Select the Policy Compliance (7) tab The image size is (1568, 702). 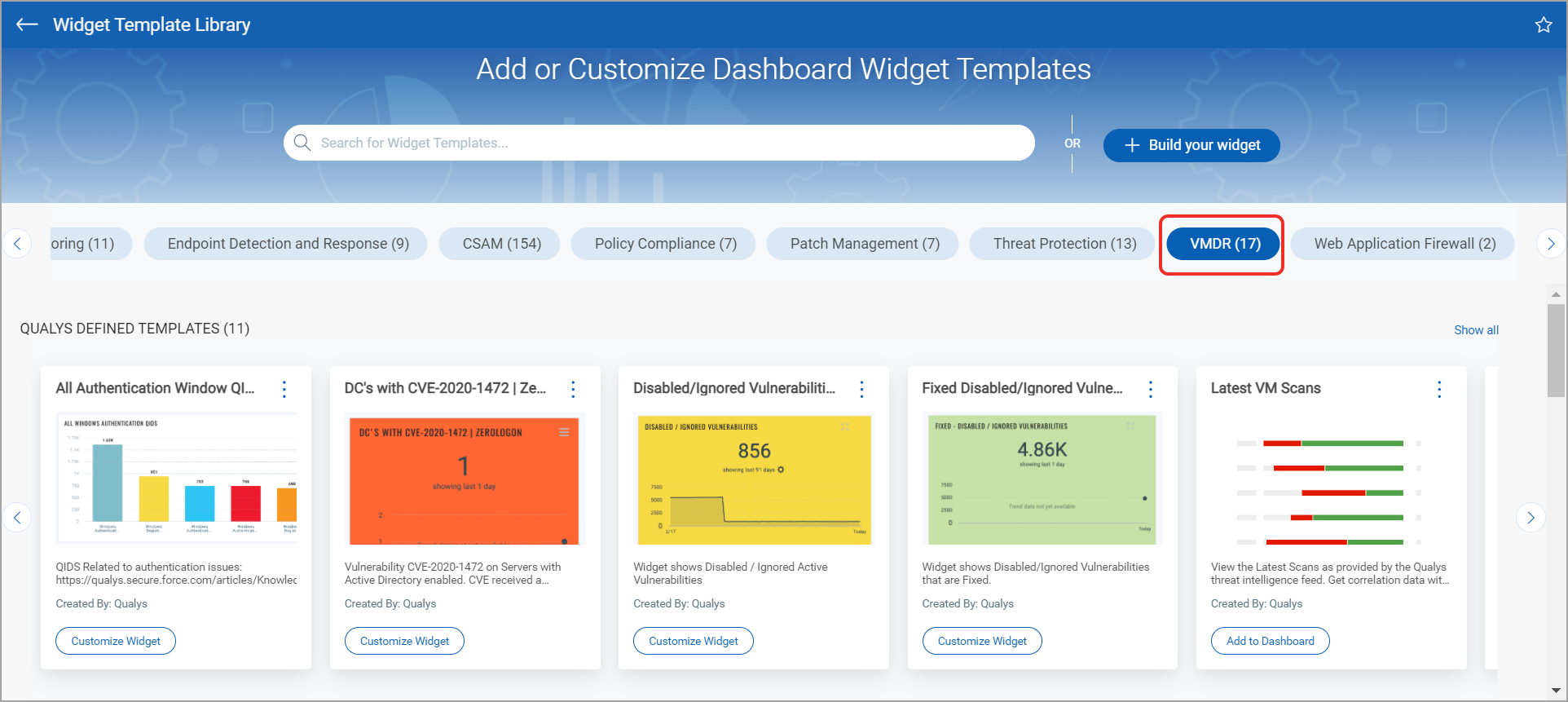(x=663, y=244)
